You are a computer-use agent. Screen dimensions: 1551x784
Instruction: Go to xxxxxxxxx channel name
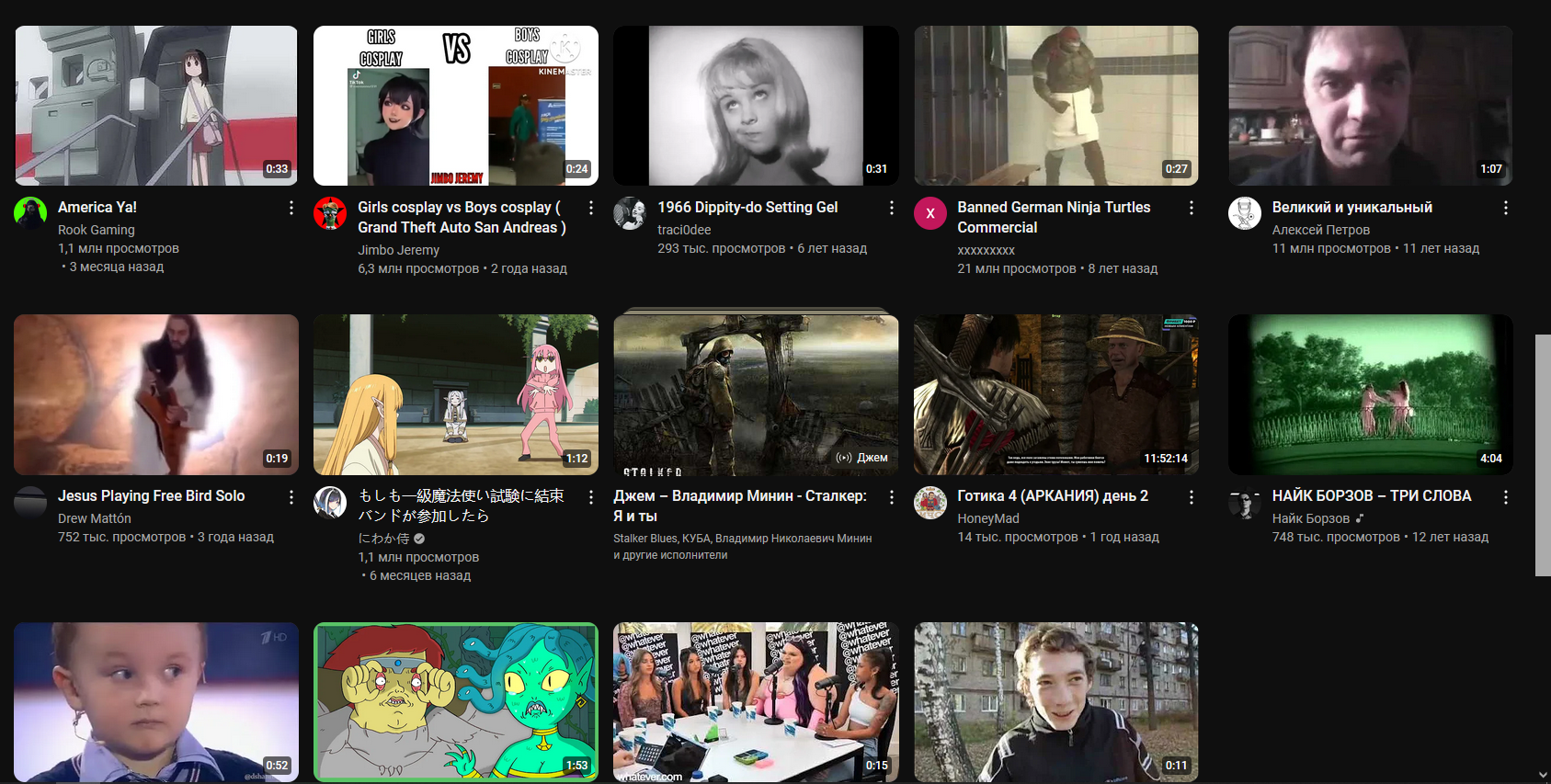tap(986, 250)
